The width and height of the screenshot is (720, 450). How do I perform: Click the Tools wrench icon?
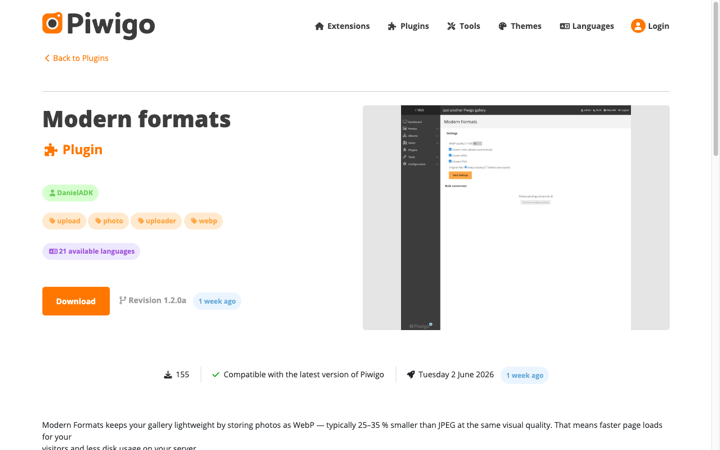451,26
